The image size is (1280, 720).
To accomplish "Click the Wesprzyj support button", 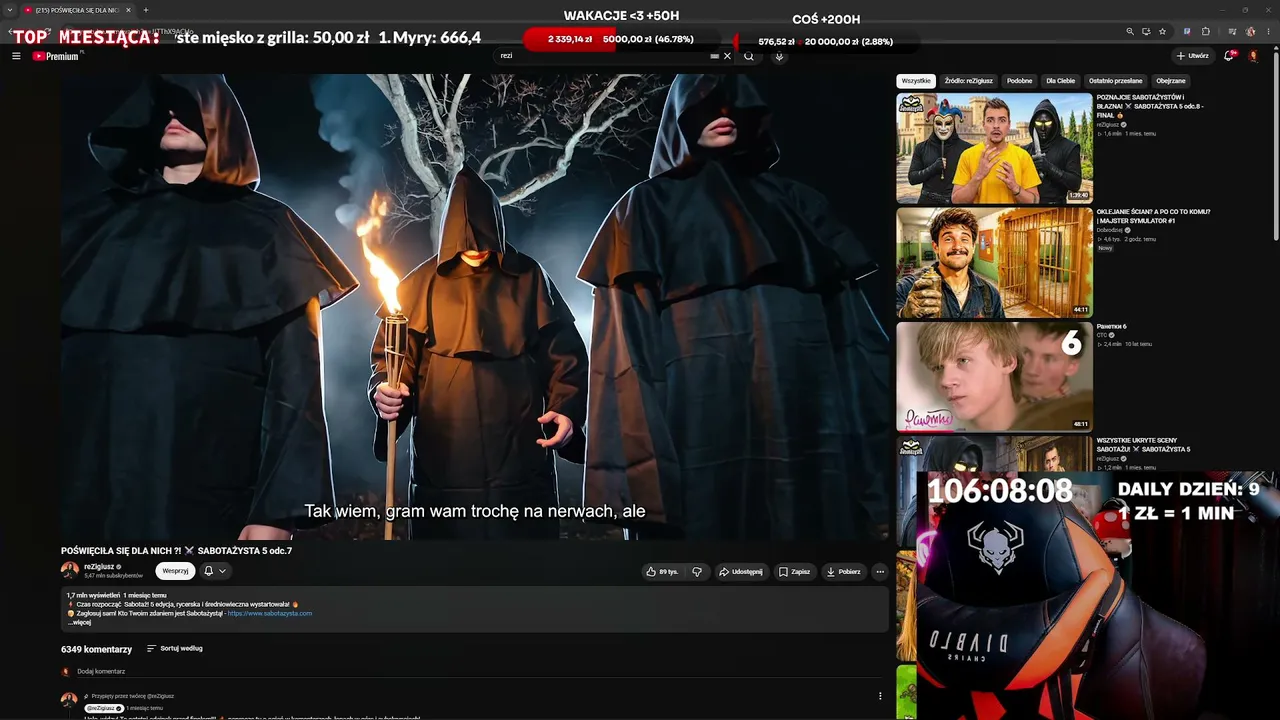I will point(175,571).
